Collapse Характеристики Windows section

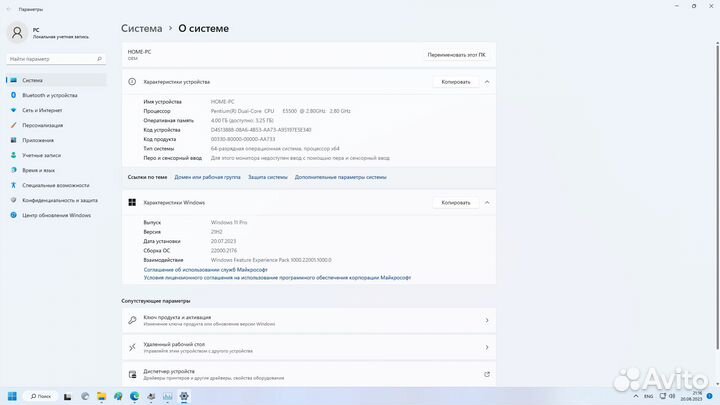point(487,202)
